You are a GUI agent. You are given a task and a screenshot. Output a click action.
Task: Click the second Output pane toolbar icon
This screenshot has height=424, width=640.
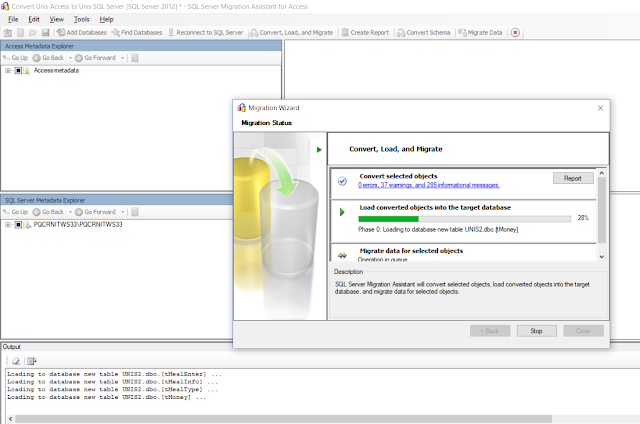coord(32,361)
